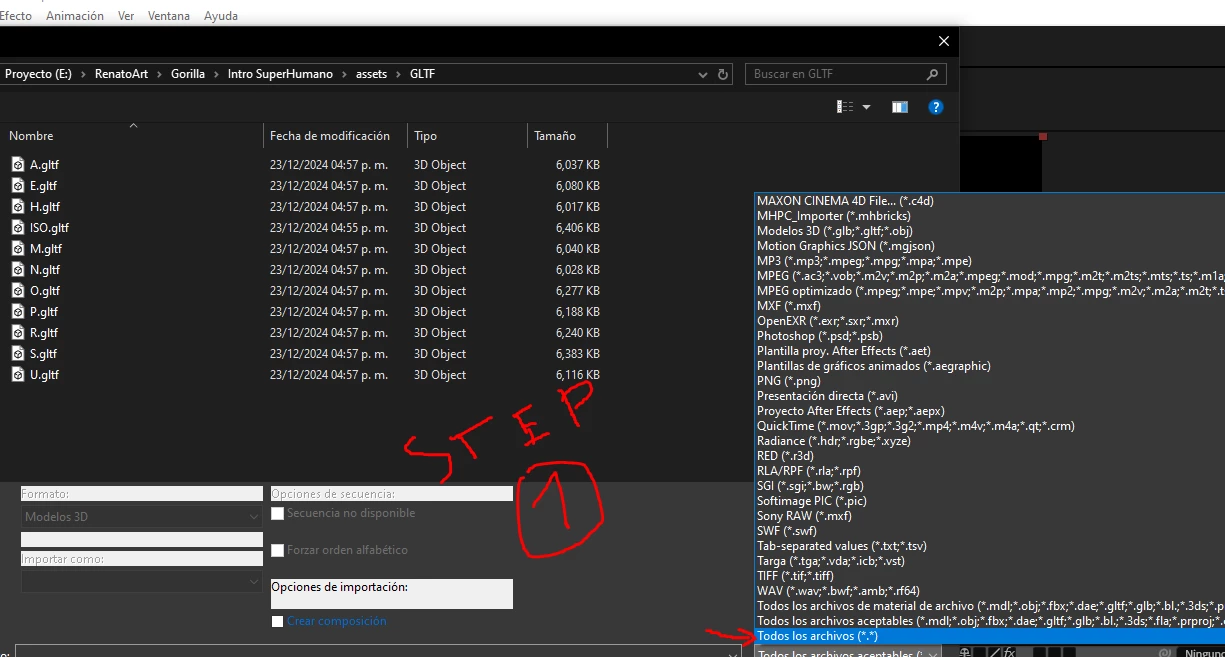This screenshot has width=1225, height=657.
Task: Select the file O.gltf
Action: [45, 291]
